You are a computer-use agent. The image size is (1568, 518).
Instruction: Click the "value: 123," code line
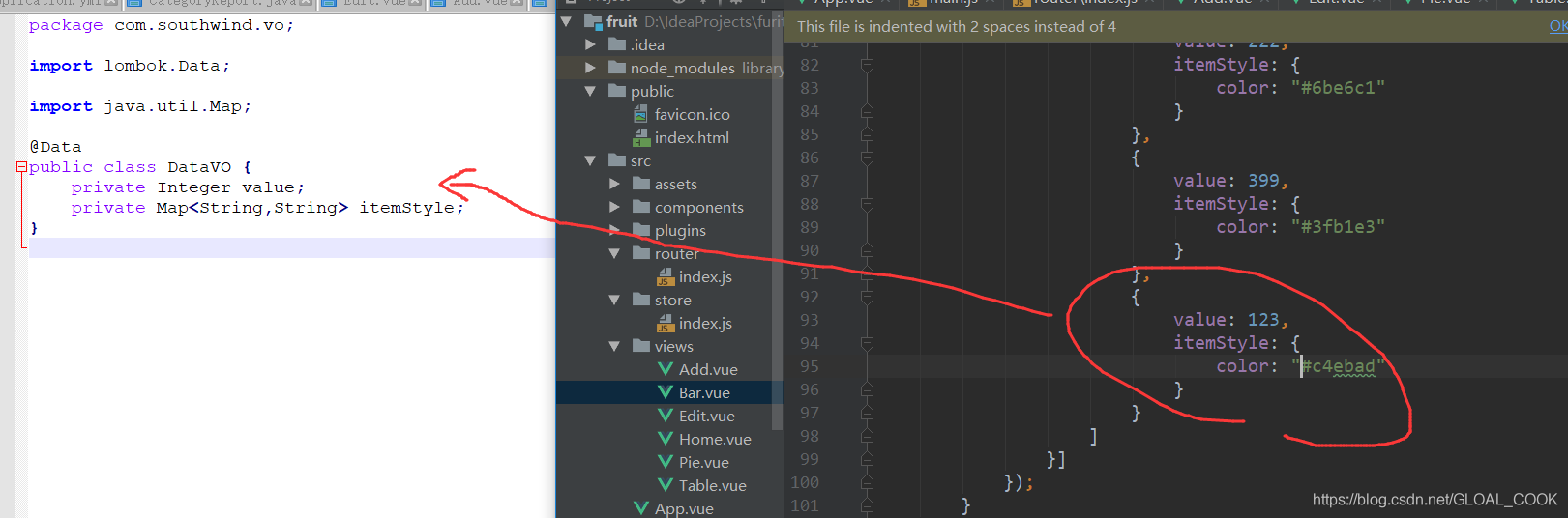tap(1230, 319)
